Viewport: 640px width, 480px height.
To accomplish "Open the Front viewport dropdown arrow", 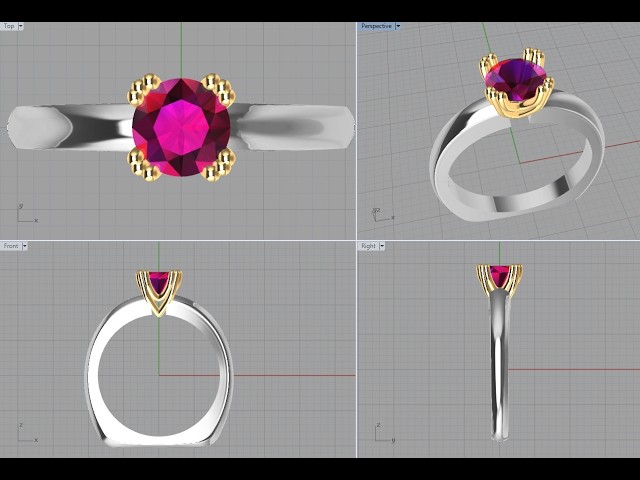I will click(x=24, y=246).
